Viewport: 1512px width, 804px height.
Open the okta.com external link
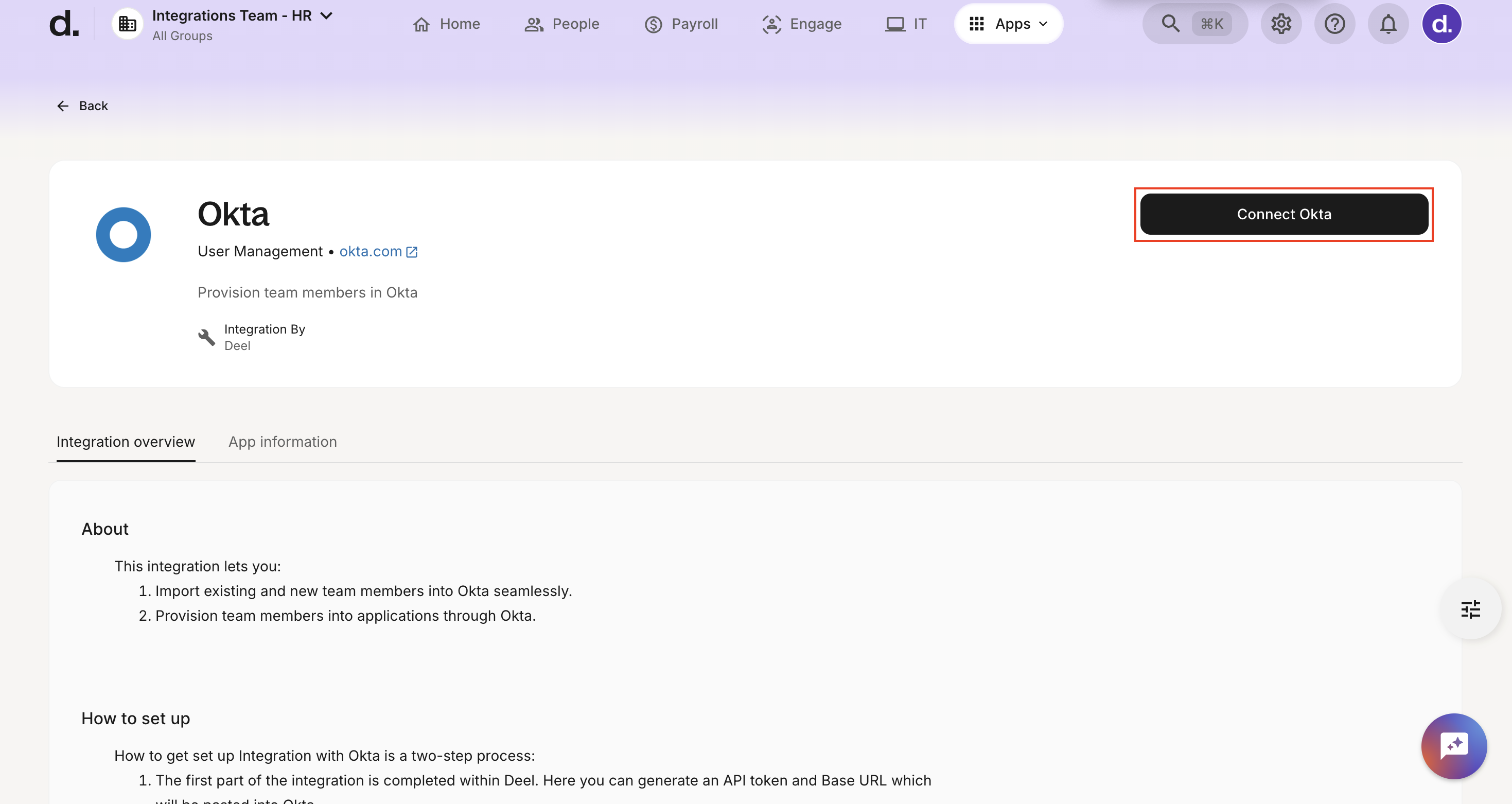[378, 251]
